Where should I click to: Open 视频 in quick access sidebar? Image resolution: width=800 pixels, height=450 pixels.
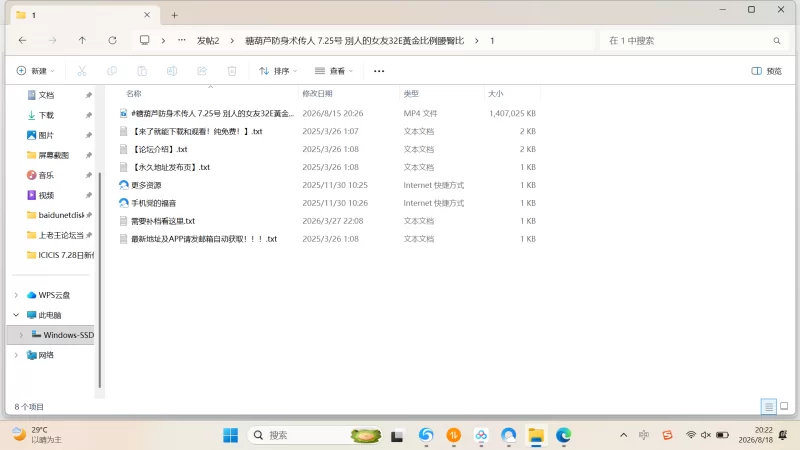point(46,195)
